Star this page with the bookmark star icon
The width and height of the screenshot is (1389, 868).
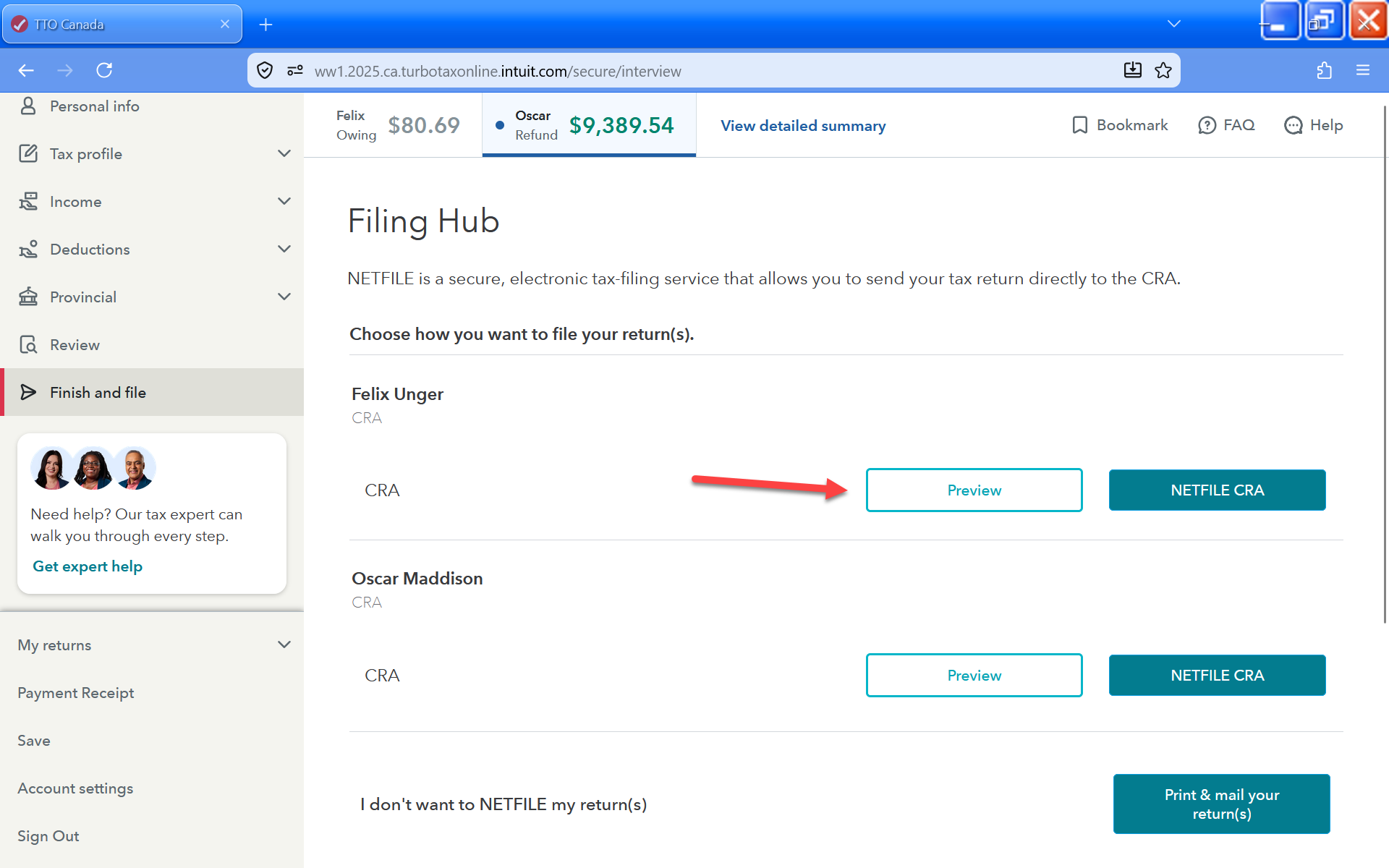pyautogui.click(x=1163, y=70)
